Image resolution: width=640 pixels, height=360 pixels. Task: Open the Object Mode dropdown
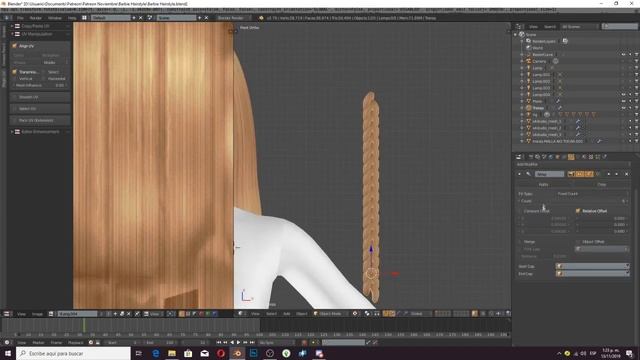click(332, 313)
